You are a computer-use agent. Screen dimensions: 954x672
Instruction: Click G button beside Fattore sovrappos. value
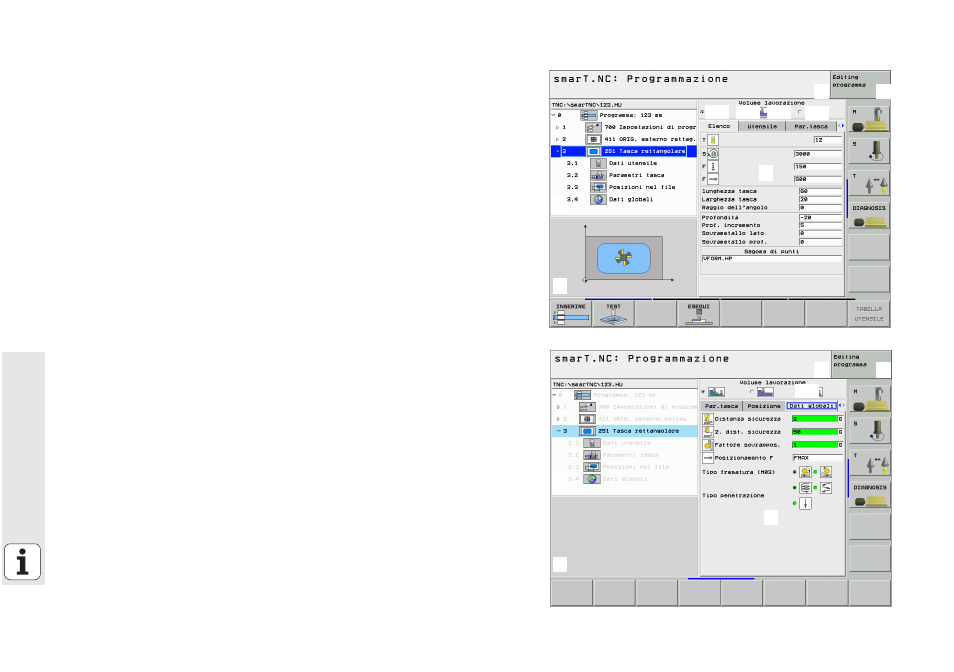pos(840,445)
